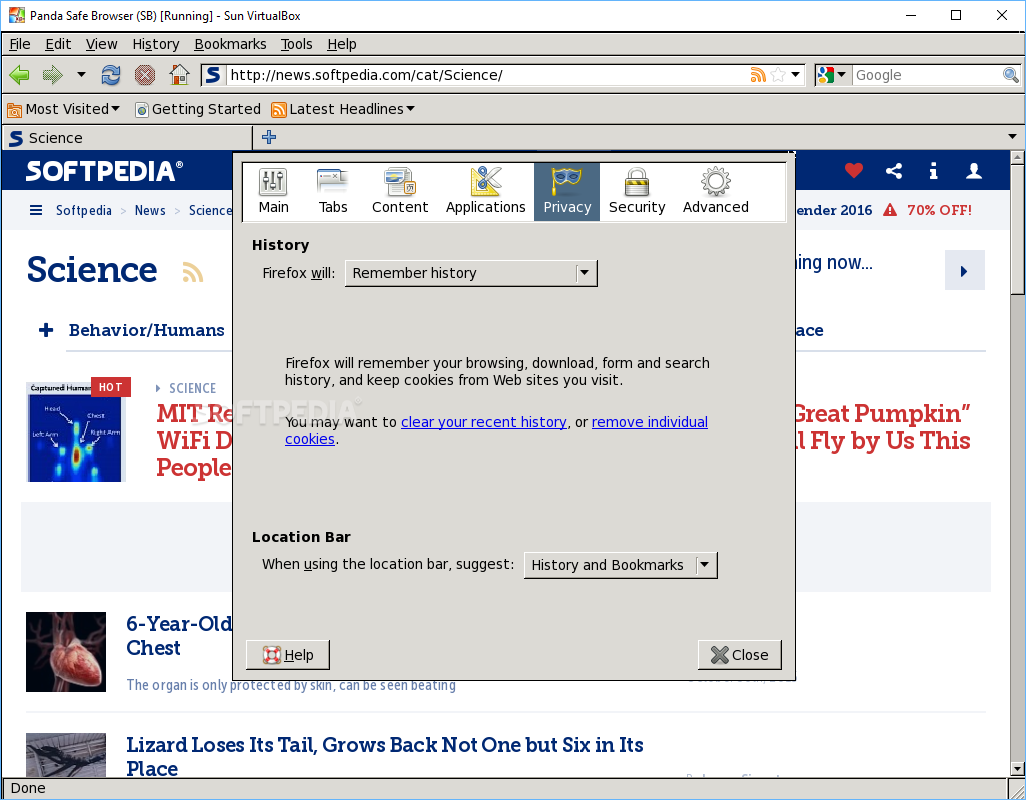The width and height of the screenshot is (1026, 800).
Task: Open the File menu
Action: coord(20,44)
